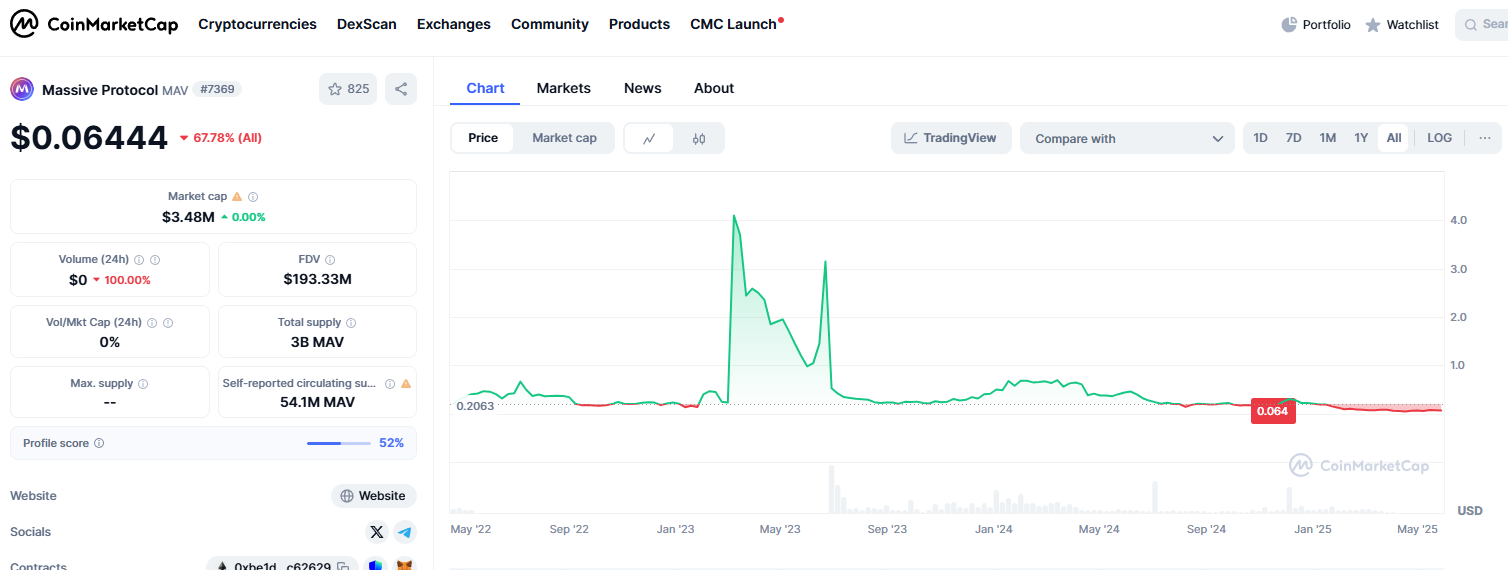Image resolution: width=1508 pixels, height=570 pixels.
Task: Select Price chart toggle
Action: [483, 138]
